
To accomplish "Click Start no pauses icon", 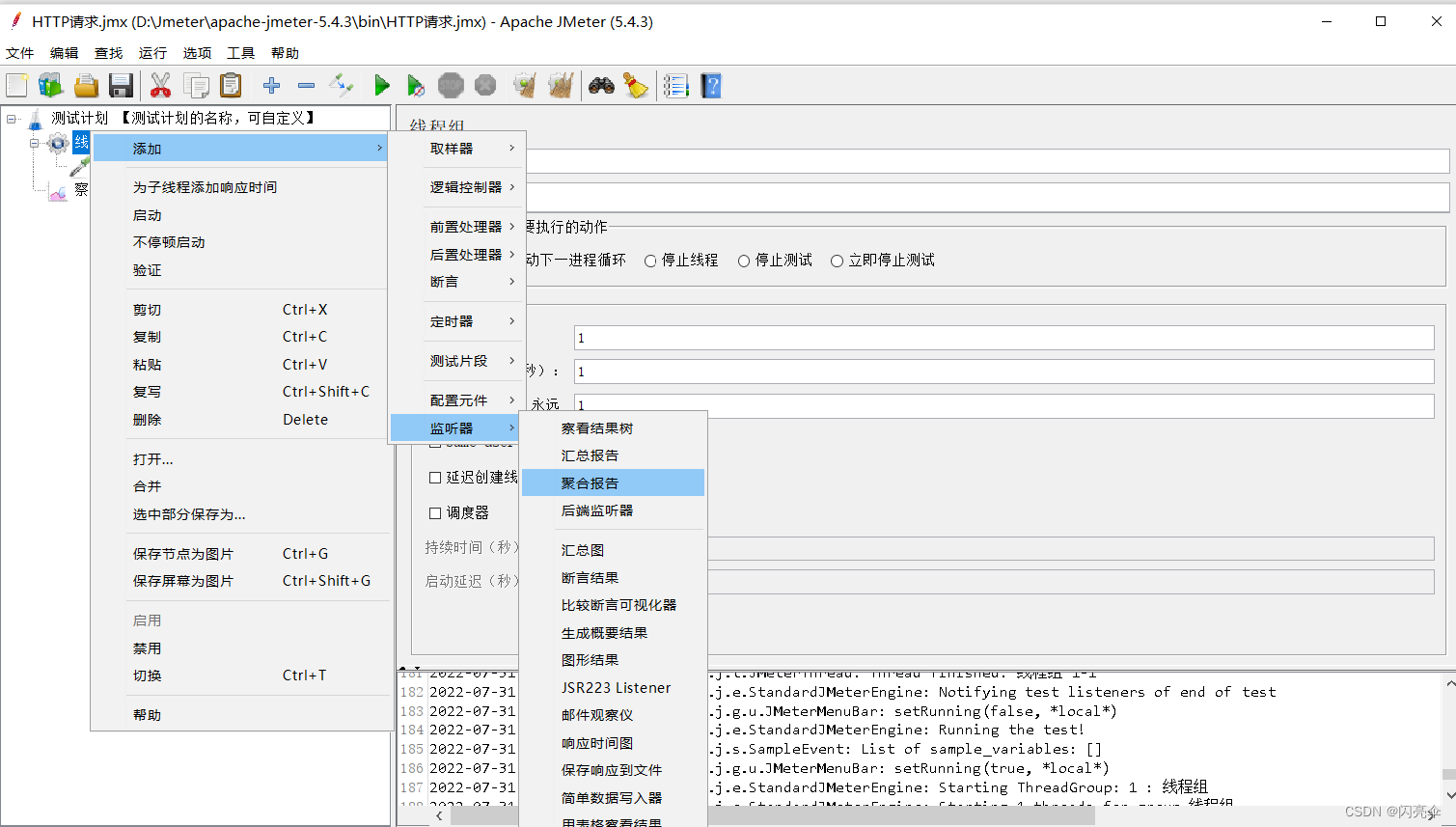I will (x=416, y=86).
